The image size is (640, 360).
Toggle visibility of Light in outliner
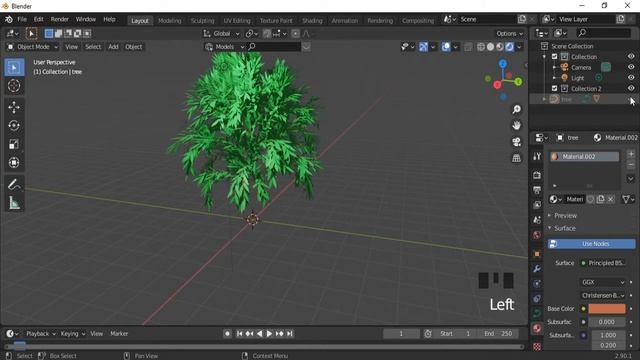[631, 78]
